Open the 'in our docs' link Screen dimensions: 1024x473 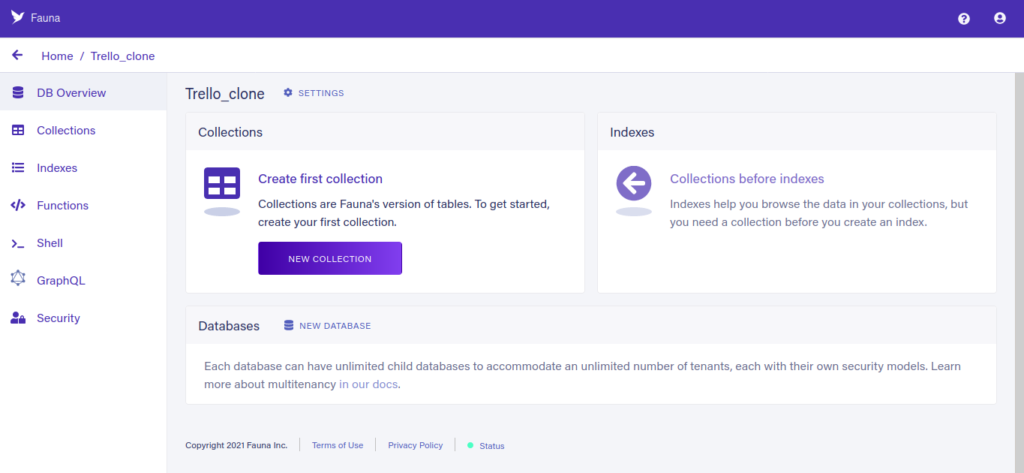[368, 384]
